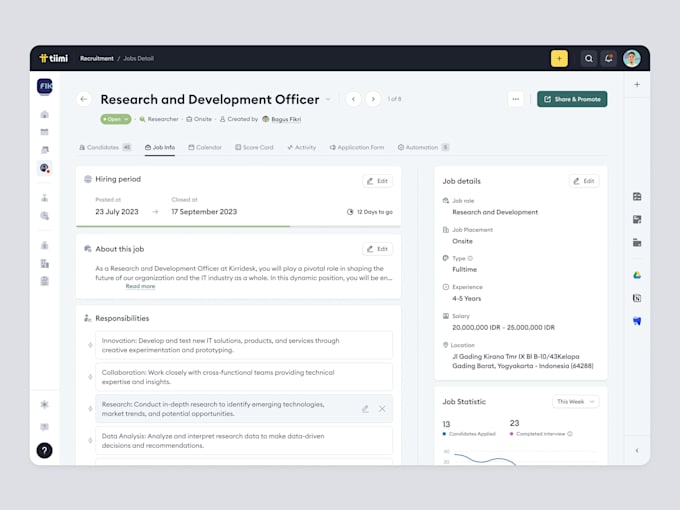Click the yellow plus button in top bar
The width and height of the screenshot is (680, 510).
tap(559, 59)
